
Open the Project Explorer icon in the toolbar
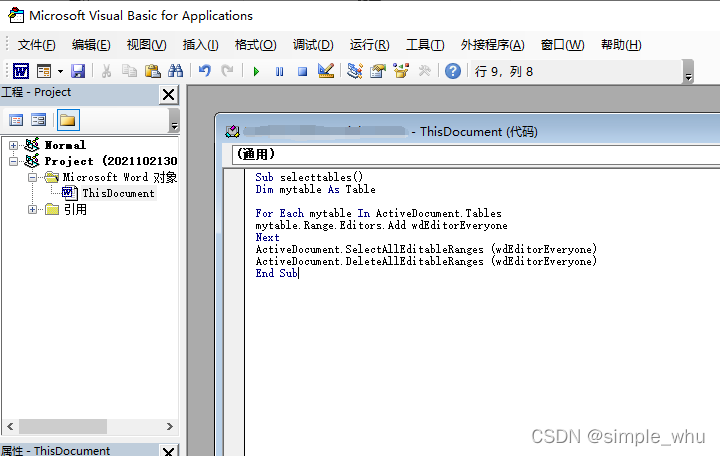tap(354, 71)
